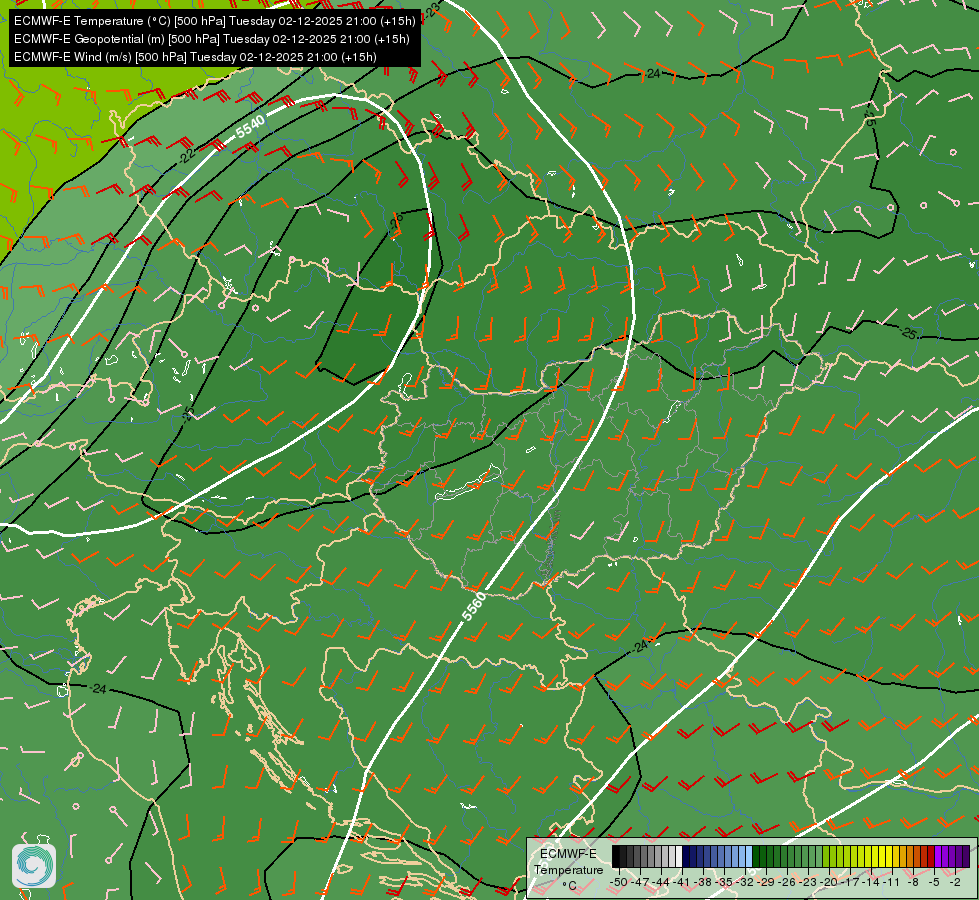This screenshot has width=979, height=900.
Task: Click the -41 legend tick label
Action: 682,882
